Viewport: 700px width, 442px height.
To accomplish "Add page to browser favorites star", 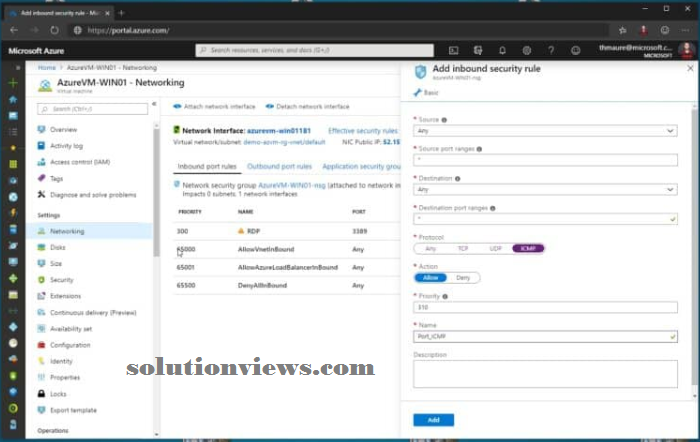I will click(x=622, y=30).
